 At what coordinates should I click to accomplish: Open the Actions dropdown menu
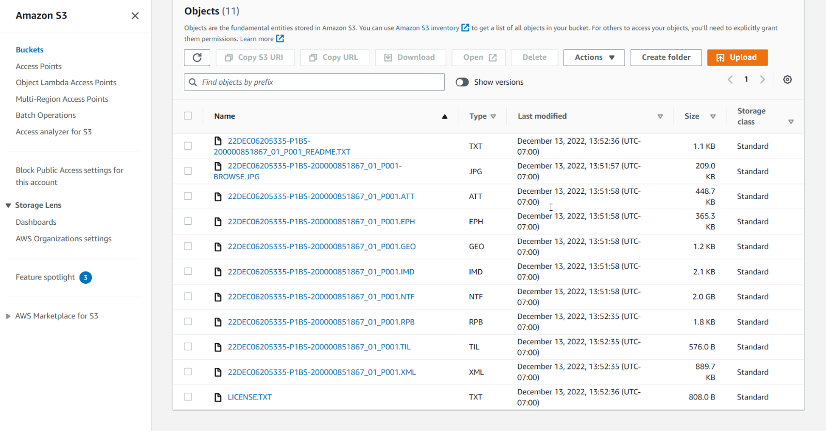coord(594,57)
